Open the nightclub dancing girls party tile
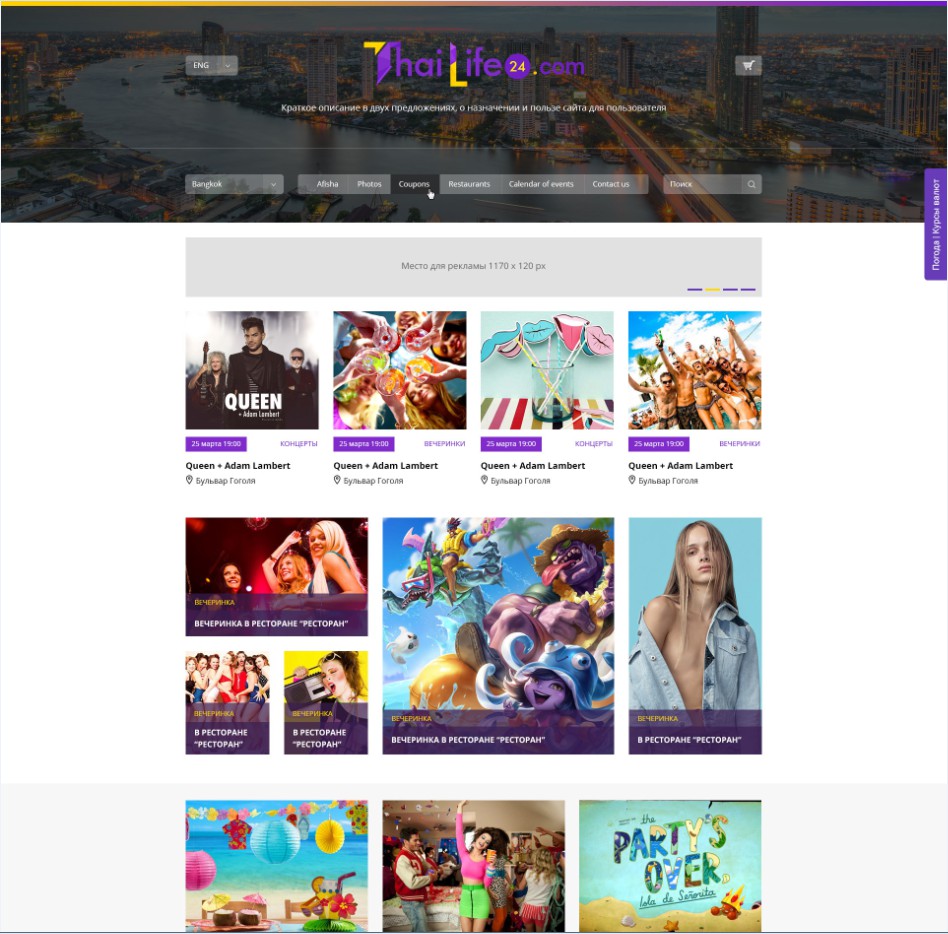 (x=276, y=577)
